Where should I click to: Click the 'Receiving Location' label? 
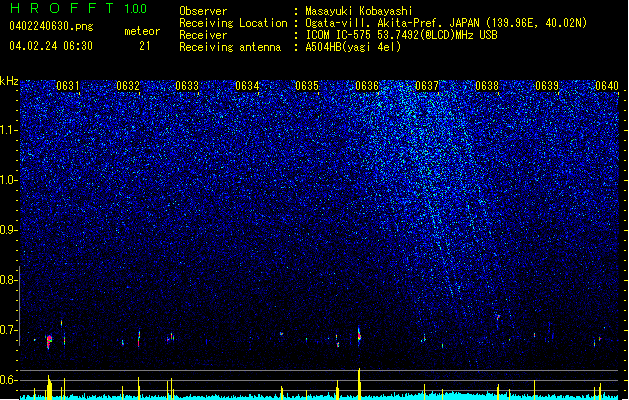coord(233,23)
